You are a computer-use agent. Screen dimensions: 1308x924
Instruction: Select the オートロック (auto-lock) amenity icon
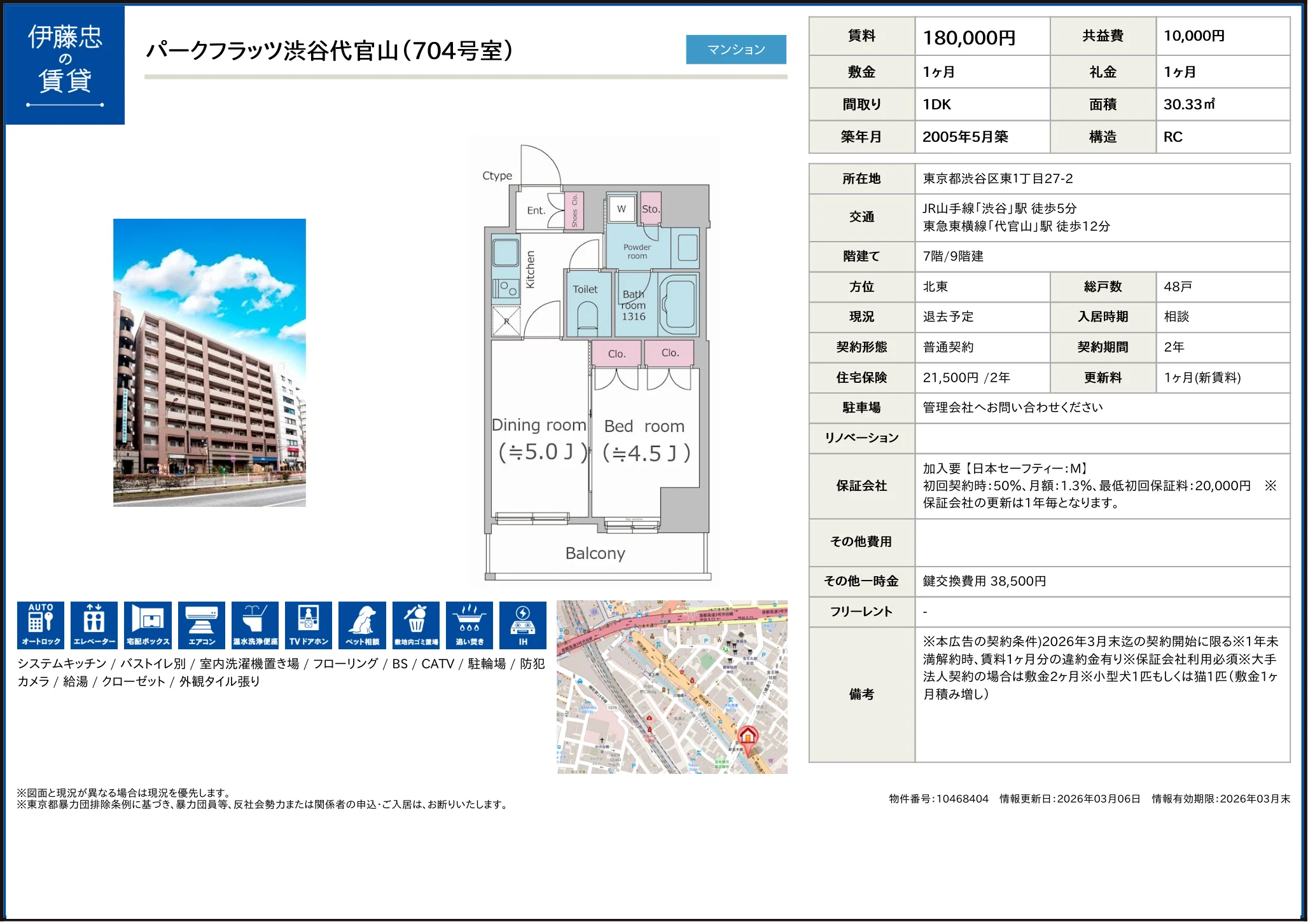point(41,625)
